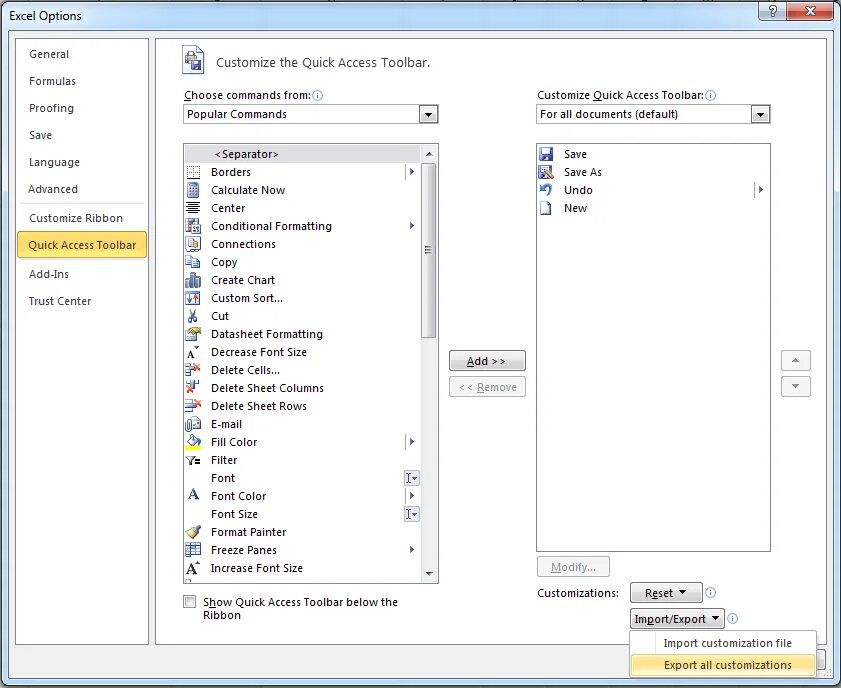Click the commands list scroll up arrow
Image resolution: width=841 pixels, height=688 pixels.
click(x=429, y=154)
